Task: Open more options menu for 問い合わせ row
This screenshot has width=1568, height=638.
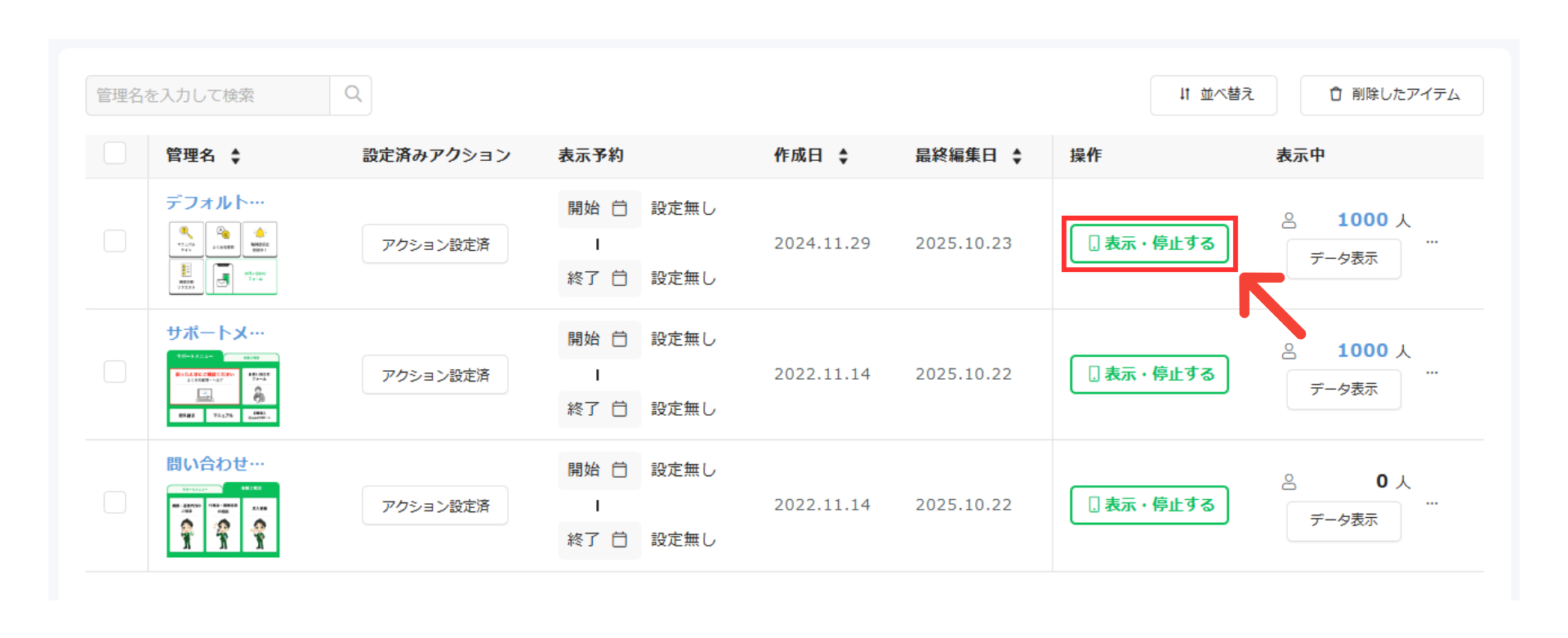Action: coord(1432,504)
